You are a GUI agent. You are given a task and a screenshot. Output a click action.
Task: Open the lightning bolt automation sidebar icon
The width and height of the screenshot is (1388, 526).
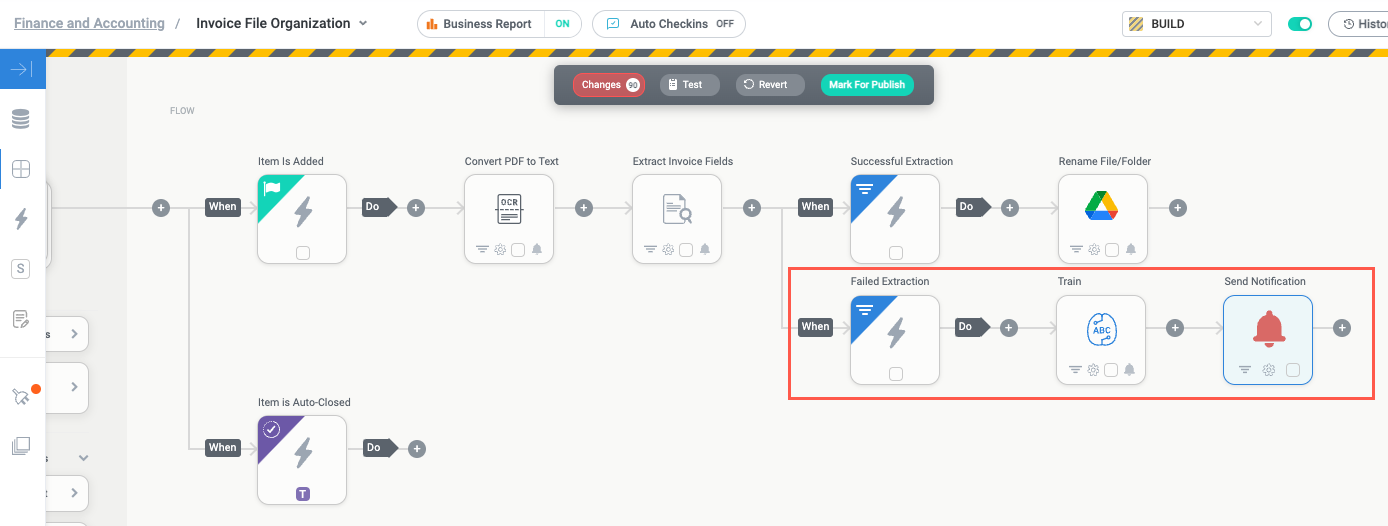click(21, 219)
